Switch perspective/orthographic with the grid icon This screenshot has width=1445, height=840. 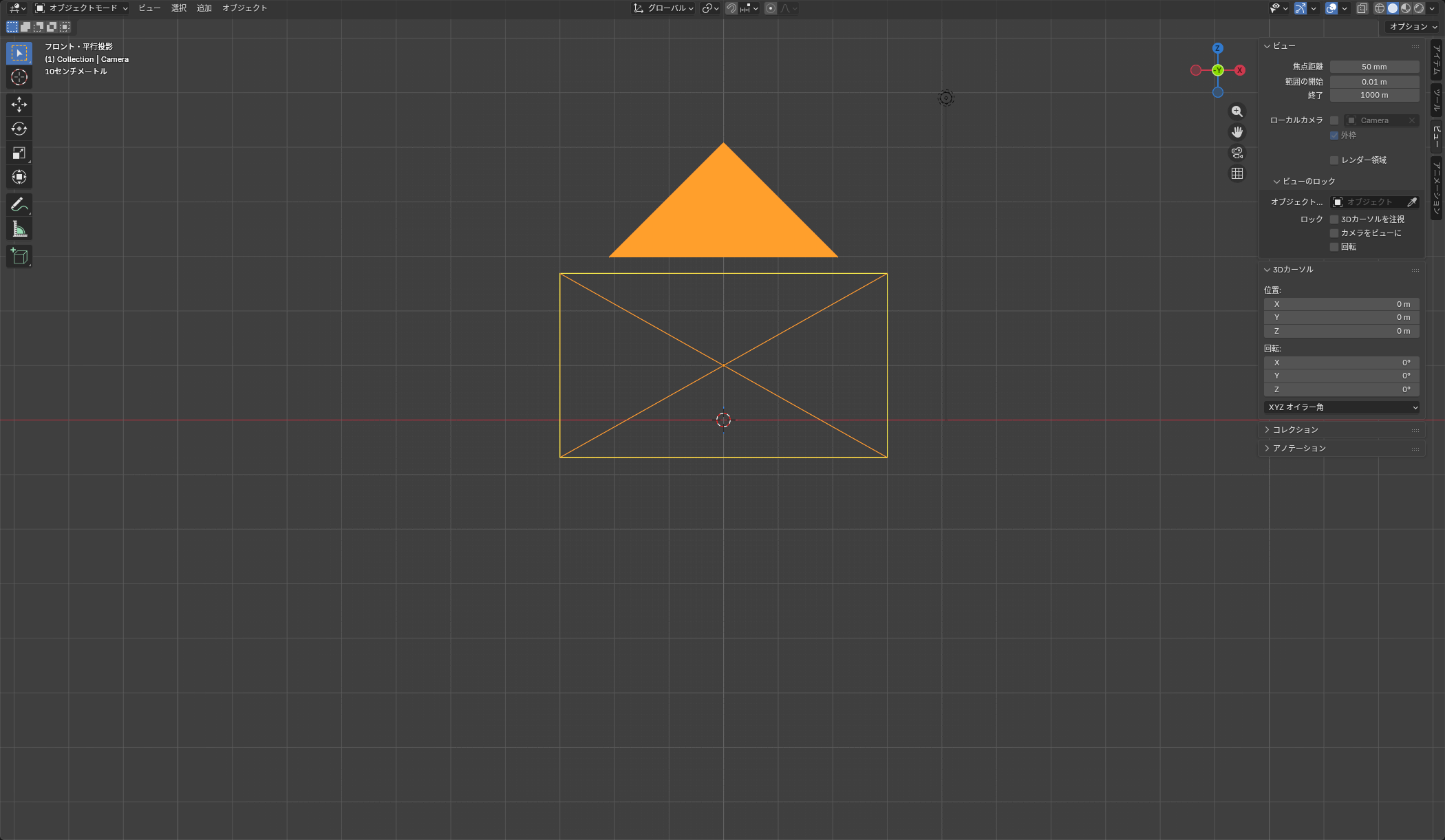click(x=1237, y=173)
